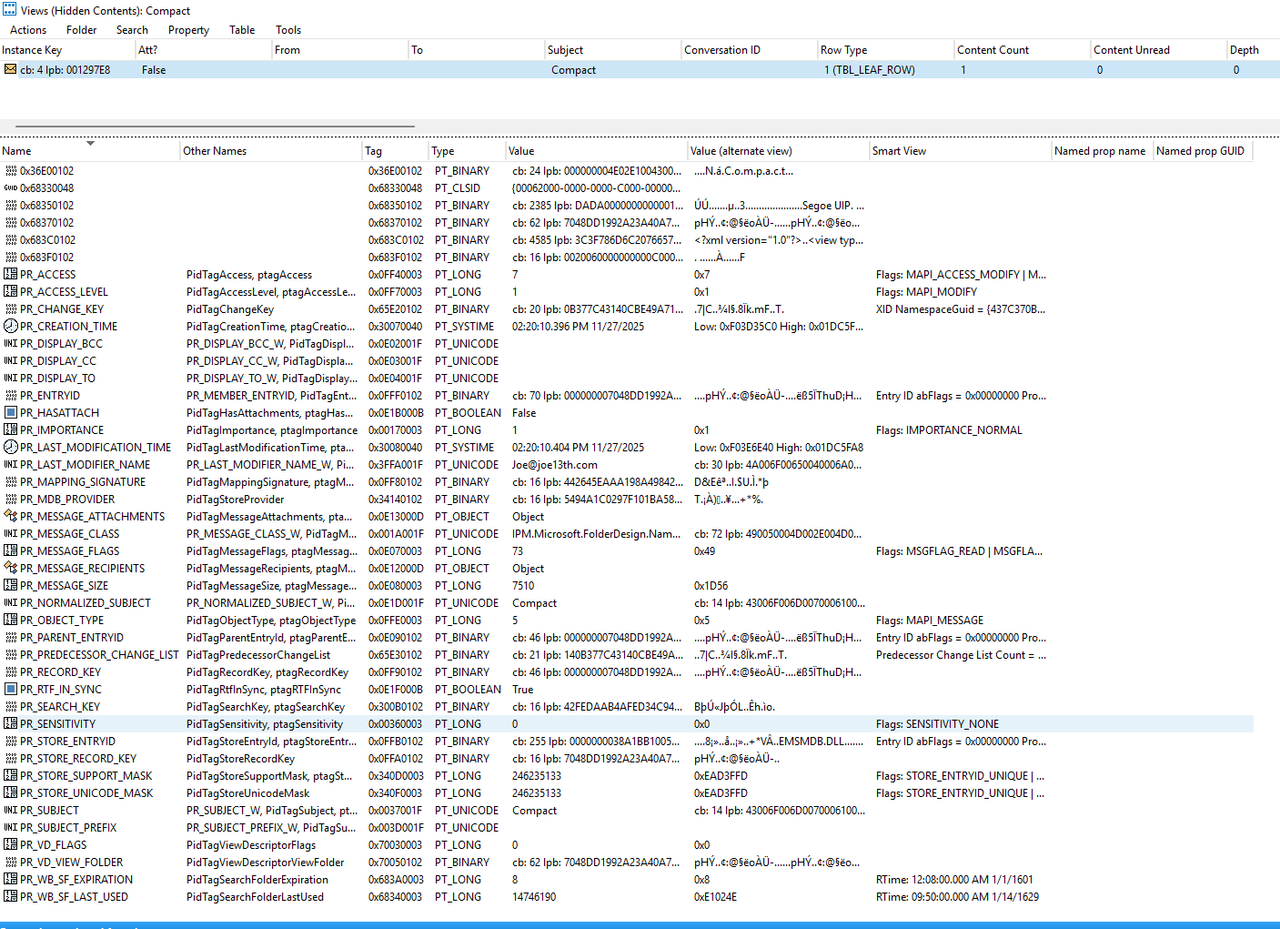The height and width of the screenshot is (929, 1280).
Task: Click the icon beside PR_OBJECT_TYPE
Action: pos(10,620)
